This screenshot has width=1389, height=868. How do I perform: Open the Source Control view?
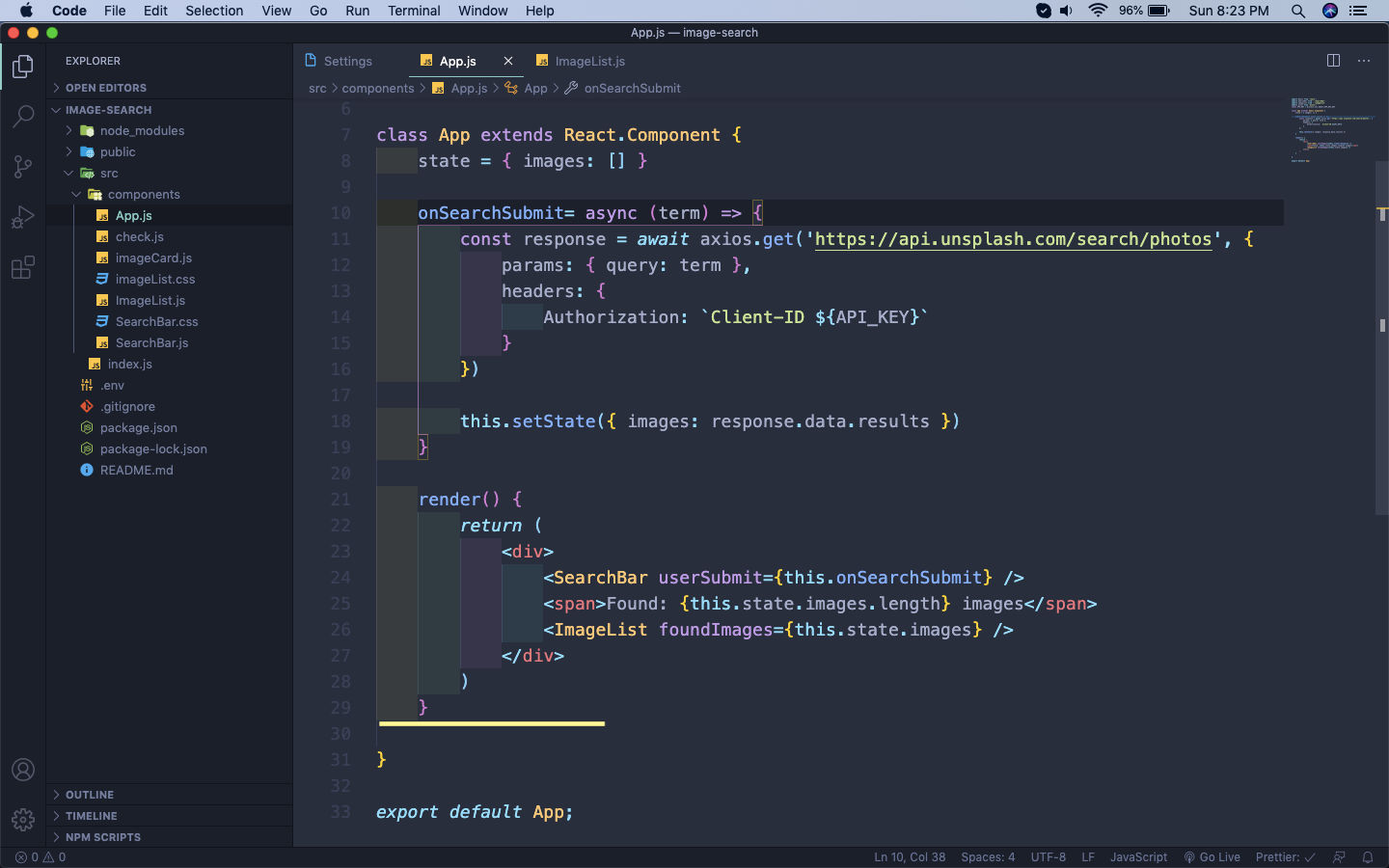coord(23,167)
